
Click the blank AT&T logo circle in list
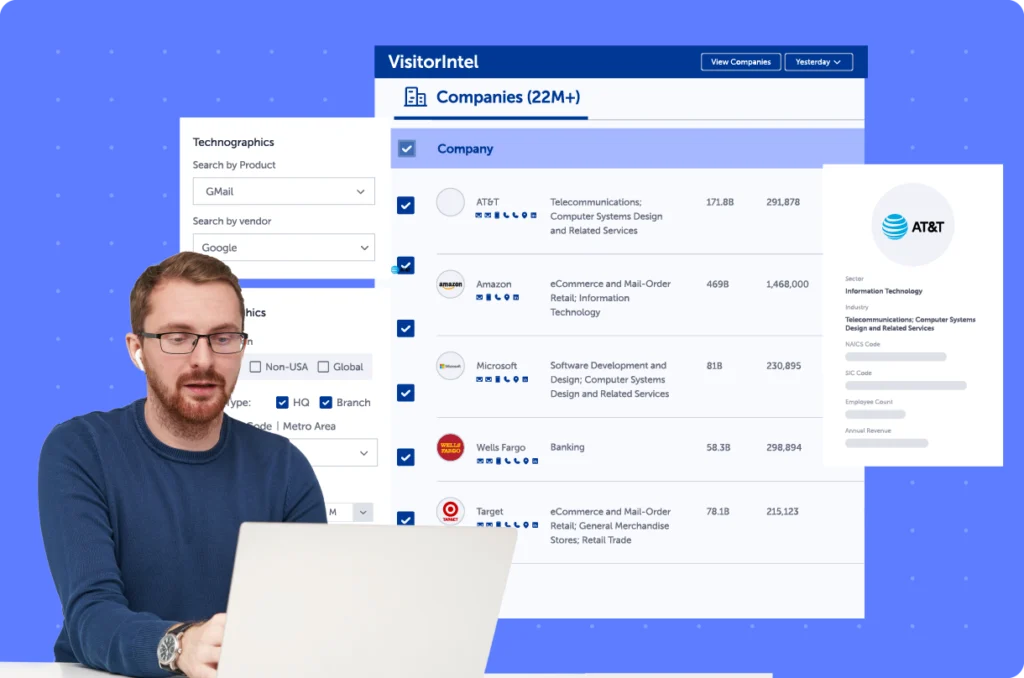coord(450,202)
